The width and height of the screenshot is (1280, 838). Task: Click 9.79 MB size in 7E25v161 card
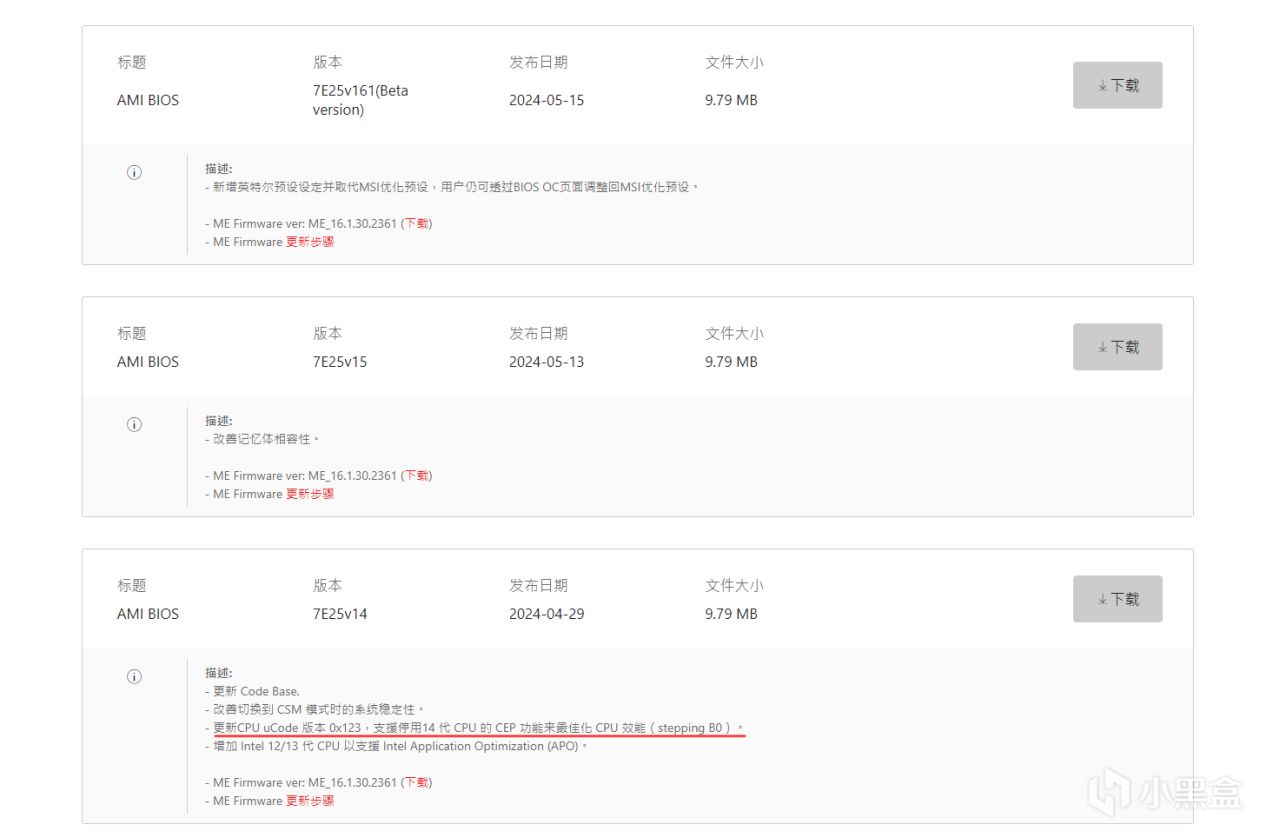coord(731,100)
